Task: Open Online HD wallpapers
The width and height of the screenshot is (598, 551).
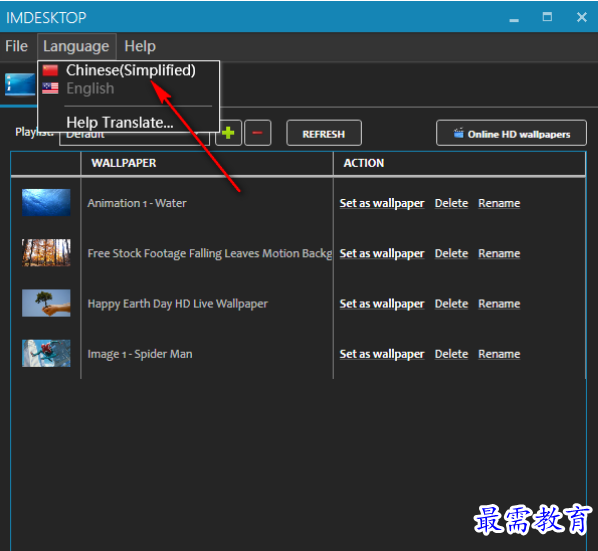Action: pyautogui.click(x=511, y=133)
